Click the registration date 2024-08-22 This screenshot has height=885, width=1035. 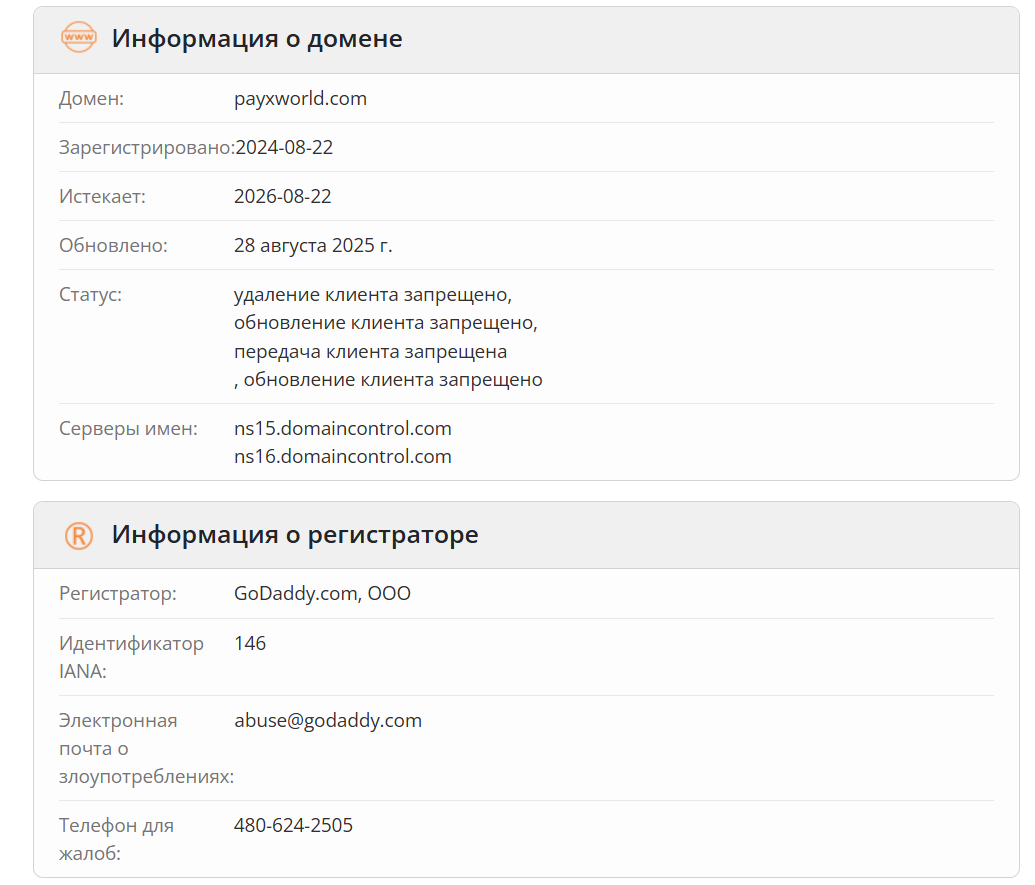[x=284, y=148]
